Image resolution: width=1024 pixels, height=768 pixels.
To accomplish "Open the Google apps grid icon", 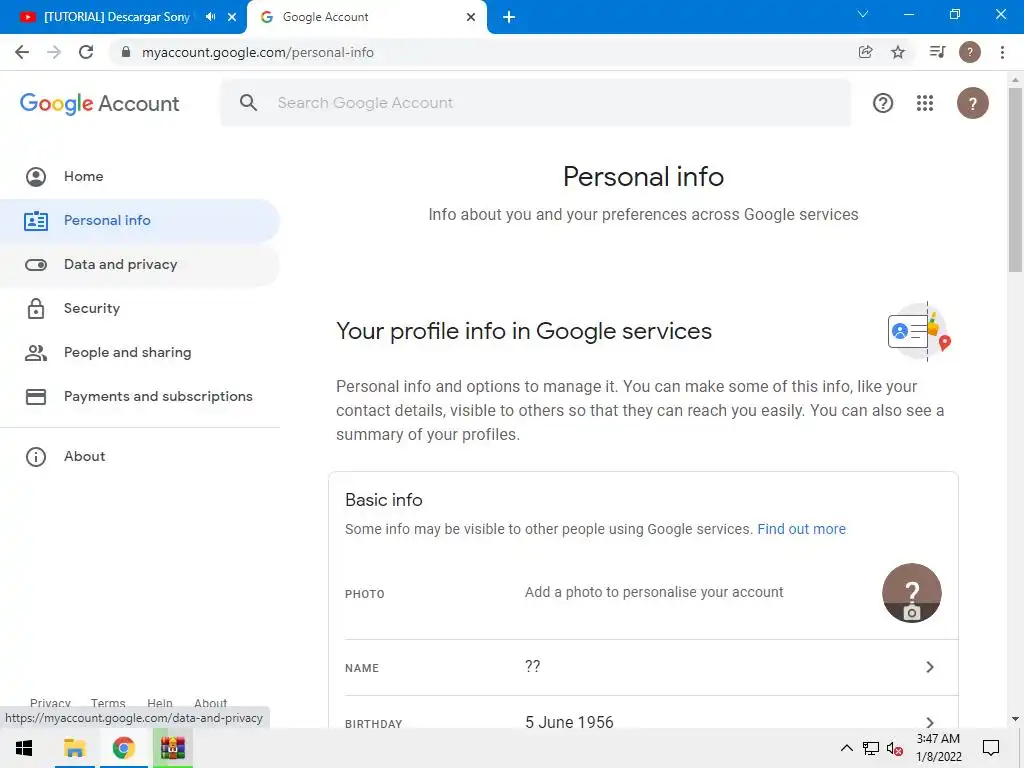I will (x=925, y=103).
